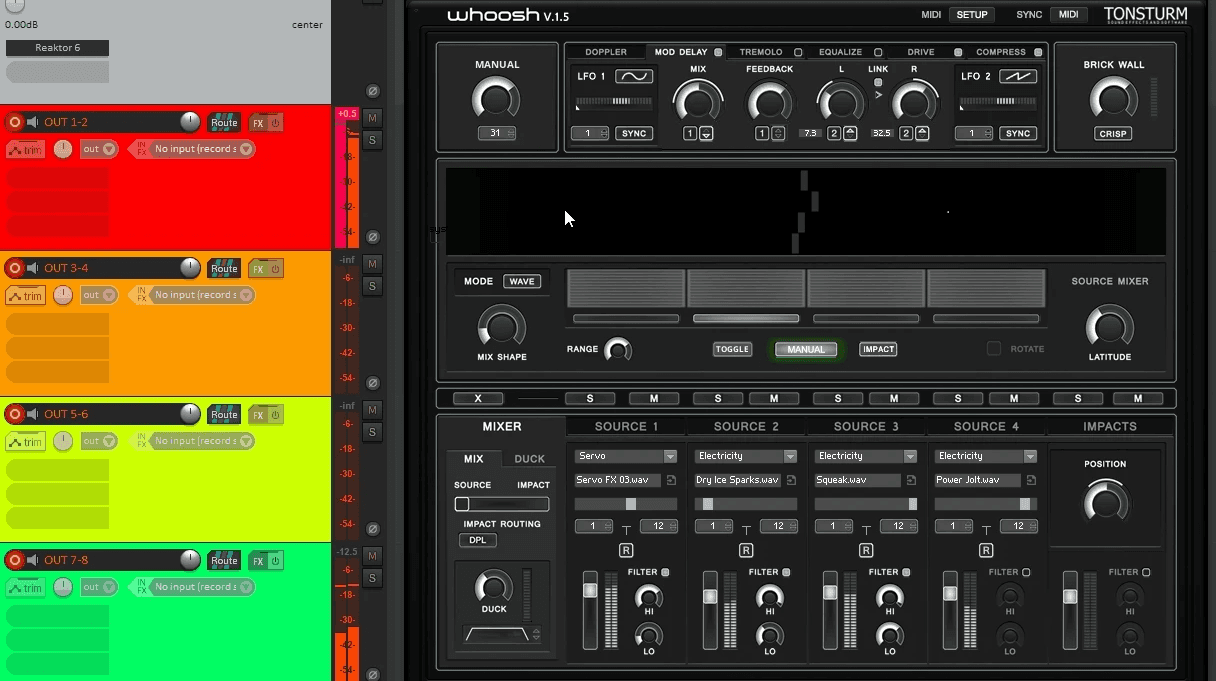Load next file for Squeak.wav
Screen dimensions: 1216x681
(x=911, y=480)
